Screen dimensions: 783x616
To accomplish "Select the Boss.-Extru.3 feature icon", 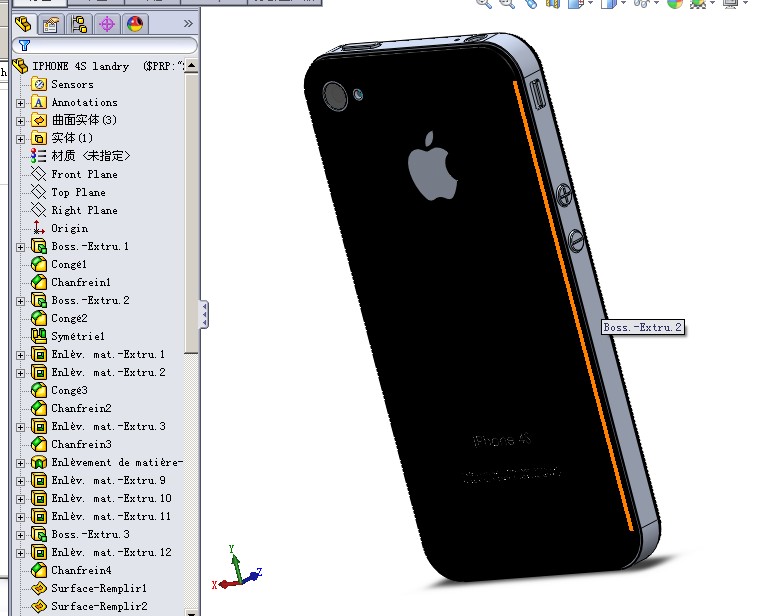I will pyautogui.click(x=39, y=534).
